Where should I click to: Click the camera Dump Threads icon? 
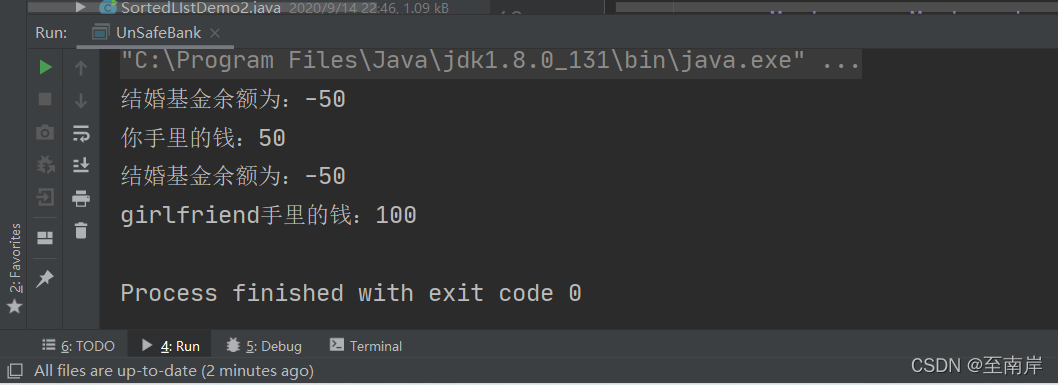45,133
